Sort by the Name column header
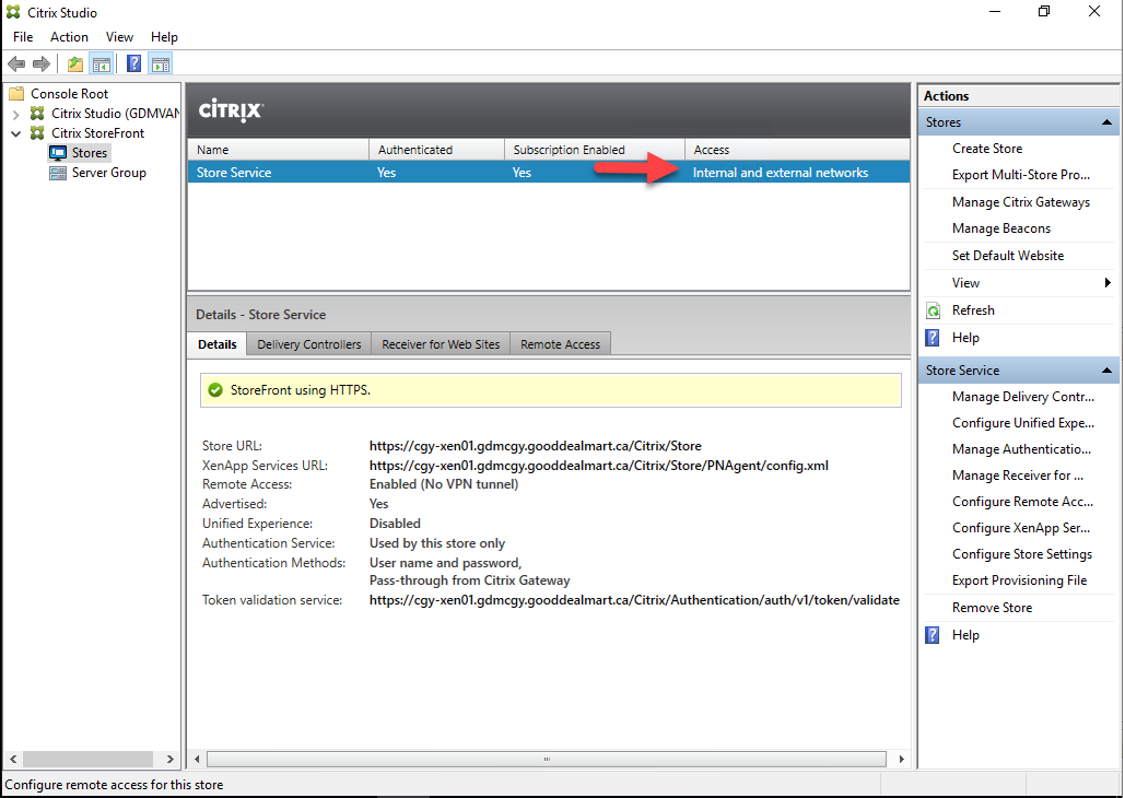 point(278,150)
